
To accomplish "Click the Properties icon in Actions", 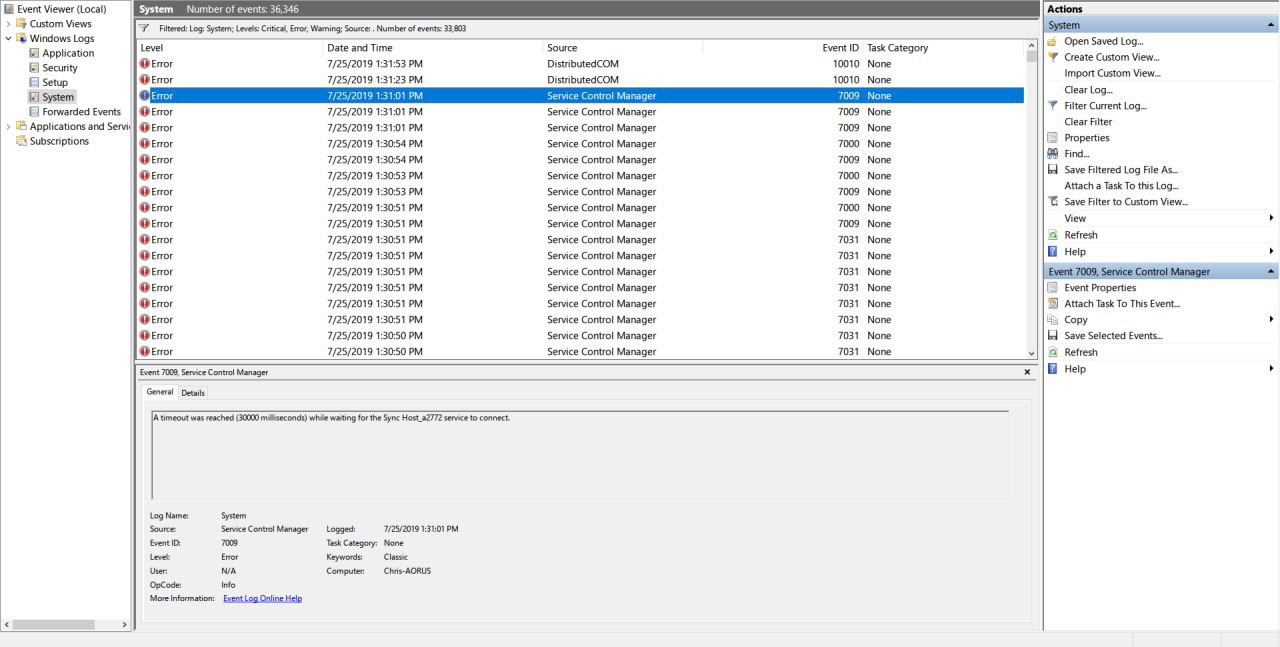I will click(1053, 137).
